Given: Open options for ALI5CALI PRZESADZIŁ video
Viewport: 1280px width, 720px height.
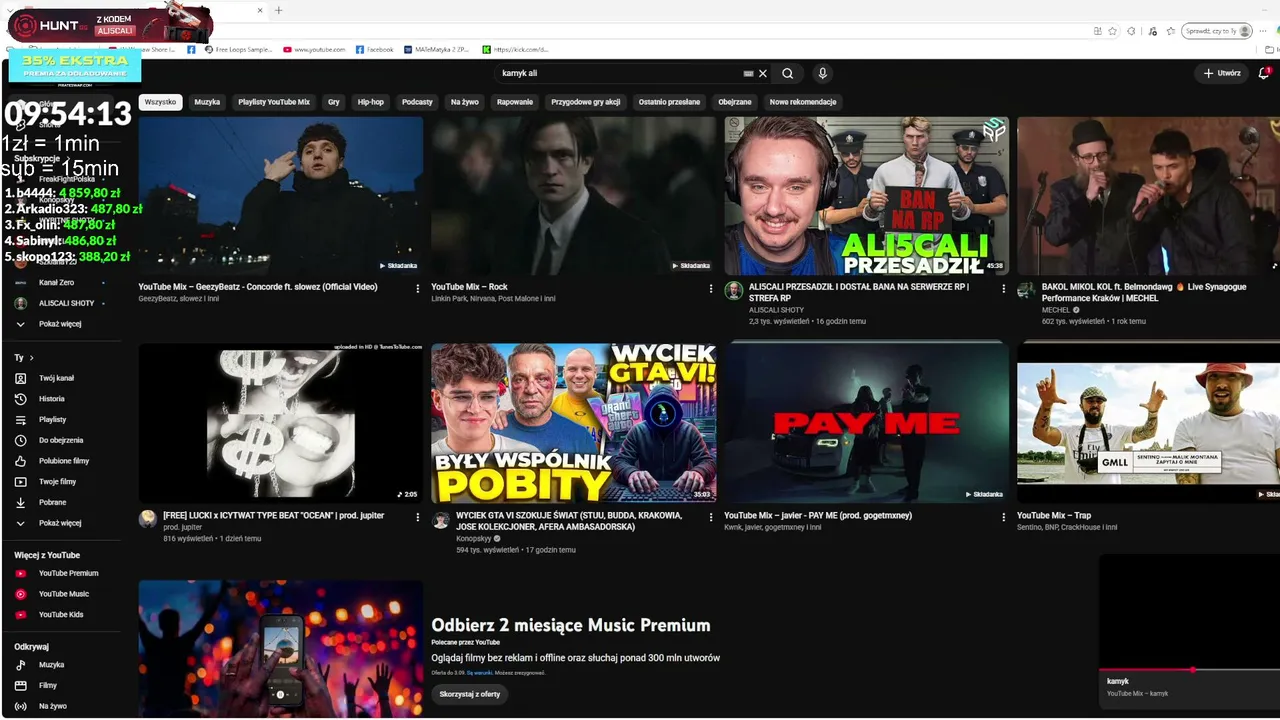Looking at the screenshot, I should pyautogui.click(x=1004, y=288).
